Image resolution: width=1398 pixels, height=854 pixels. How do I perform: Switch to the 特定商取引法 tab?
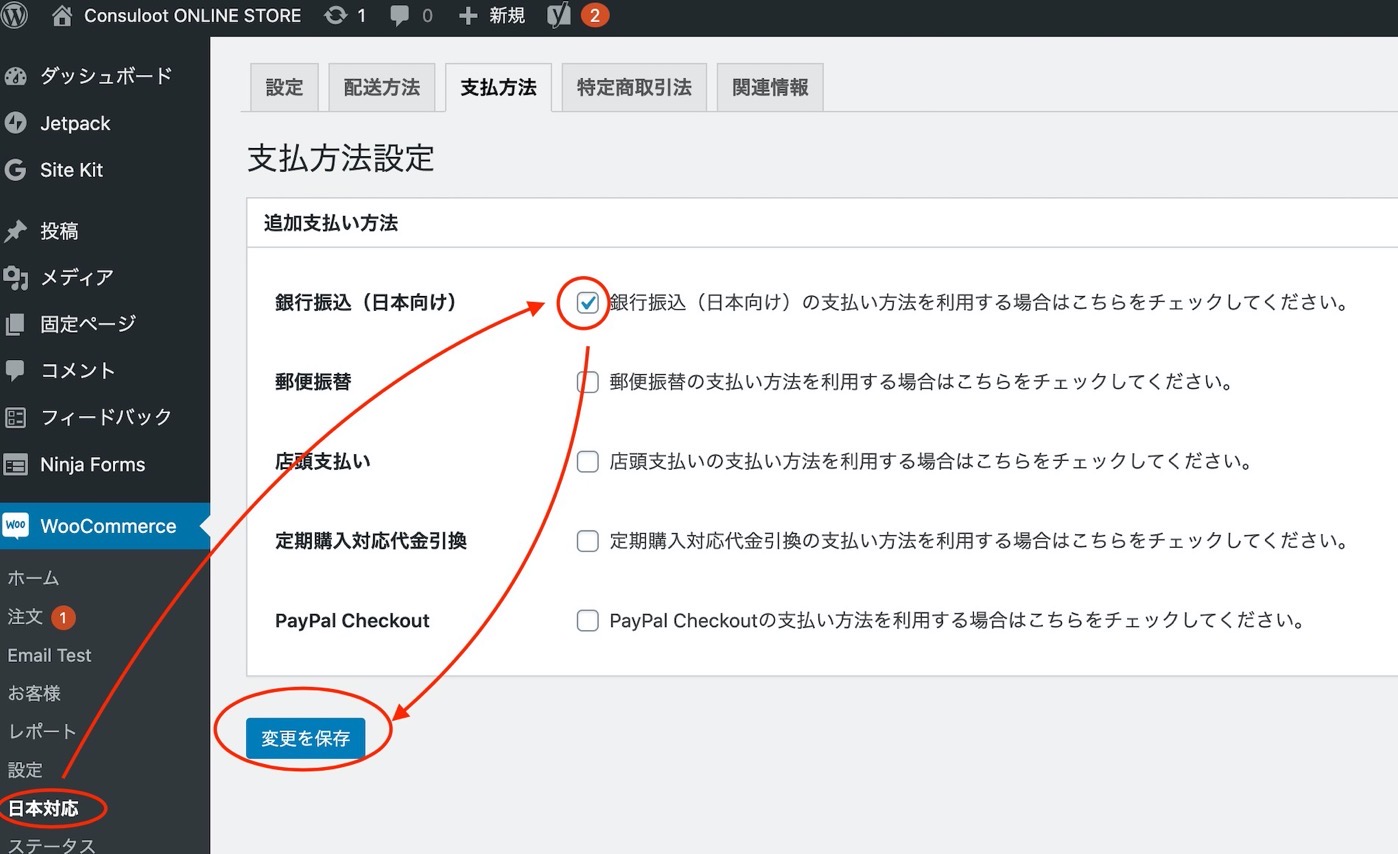tap(634, 87)
